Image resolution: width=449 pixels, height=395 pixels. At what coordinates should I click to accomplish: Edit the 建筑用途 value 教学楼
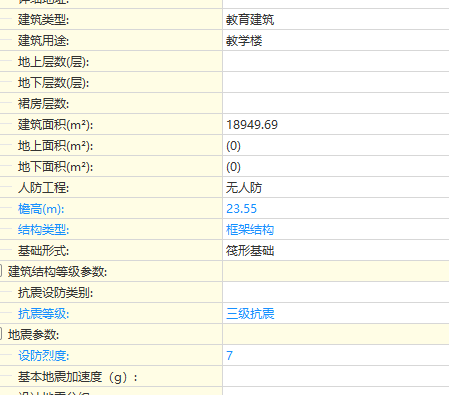[x=336, y=40]
